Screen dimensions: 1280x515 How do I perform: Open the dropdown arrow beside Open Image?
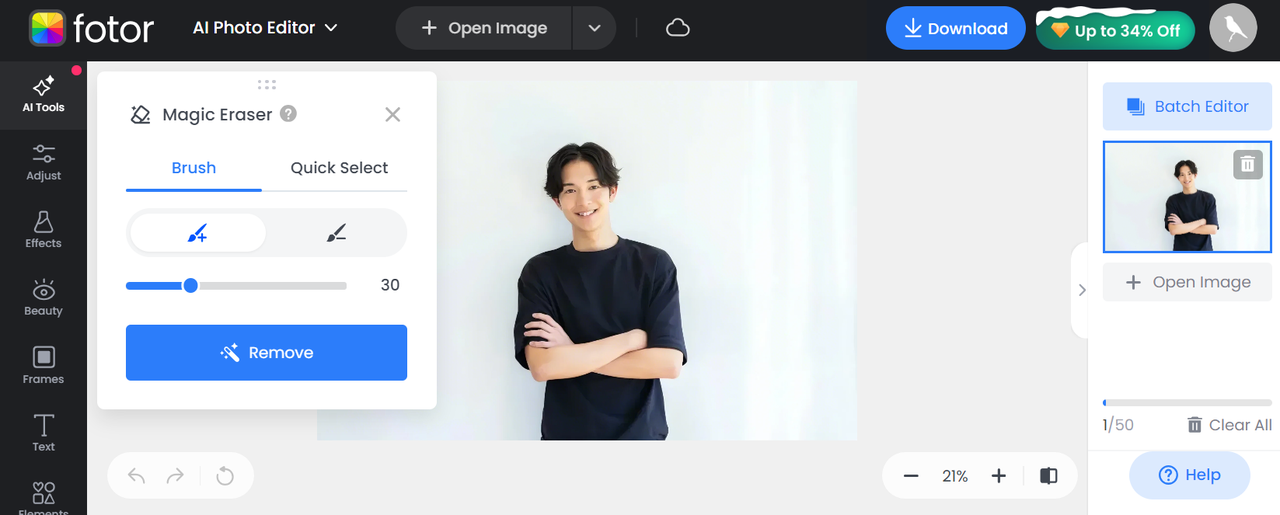point(594,28)
